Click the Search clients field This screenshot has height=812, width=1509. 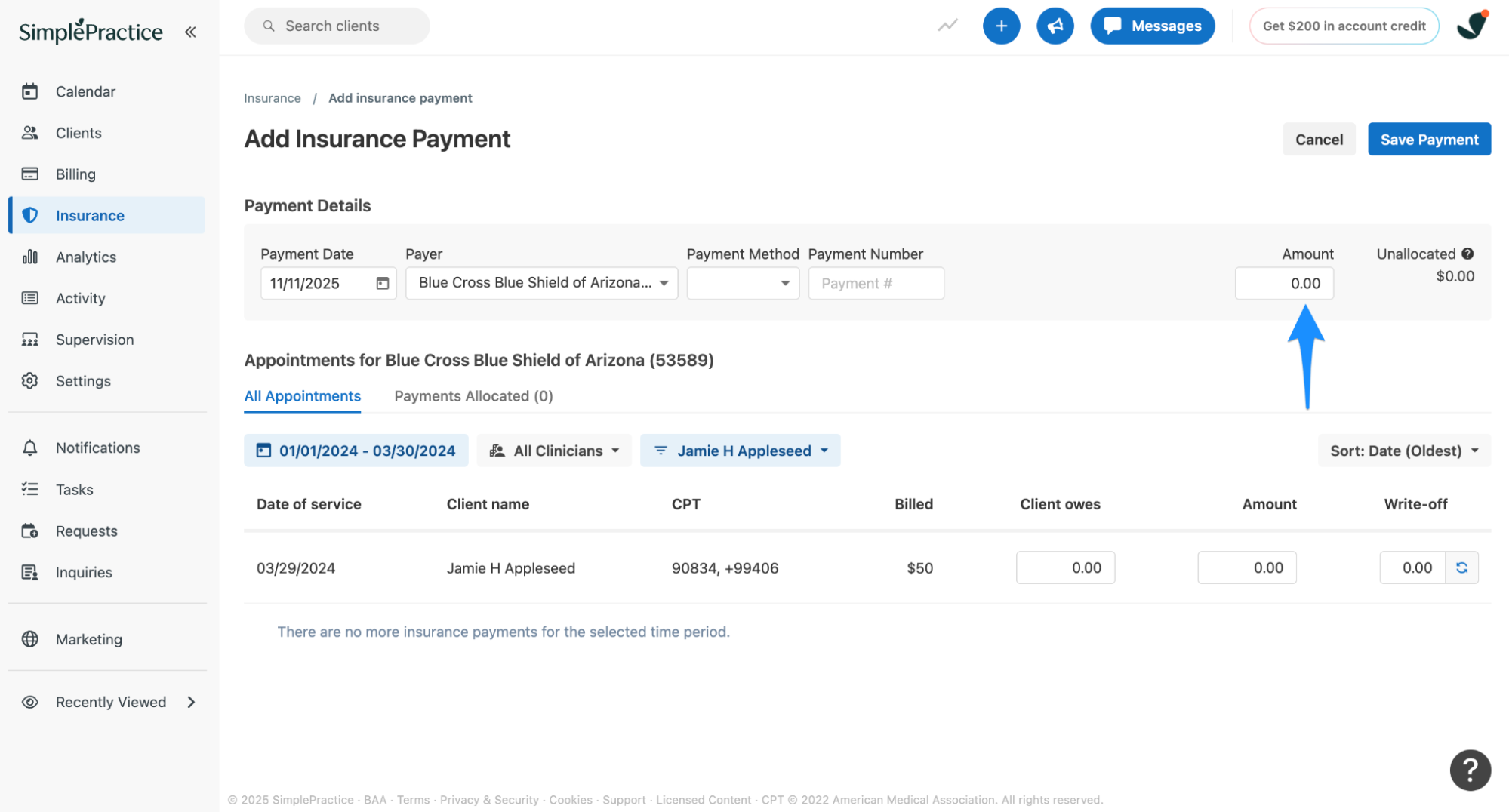(337, 26)
